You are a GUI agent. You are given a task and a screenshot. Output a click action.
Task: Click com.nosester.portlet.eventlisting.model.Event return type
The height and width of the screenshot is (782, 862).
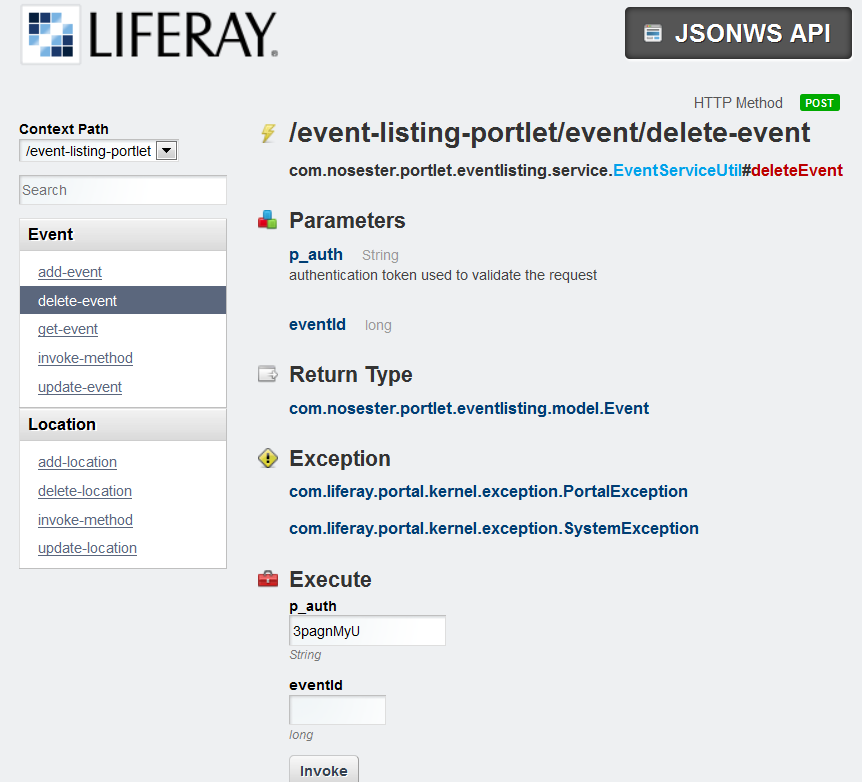pos(469,408)
